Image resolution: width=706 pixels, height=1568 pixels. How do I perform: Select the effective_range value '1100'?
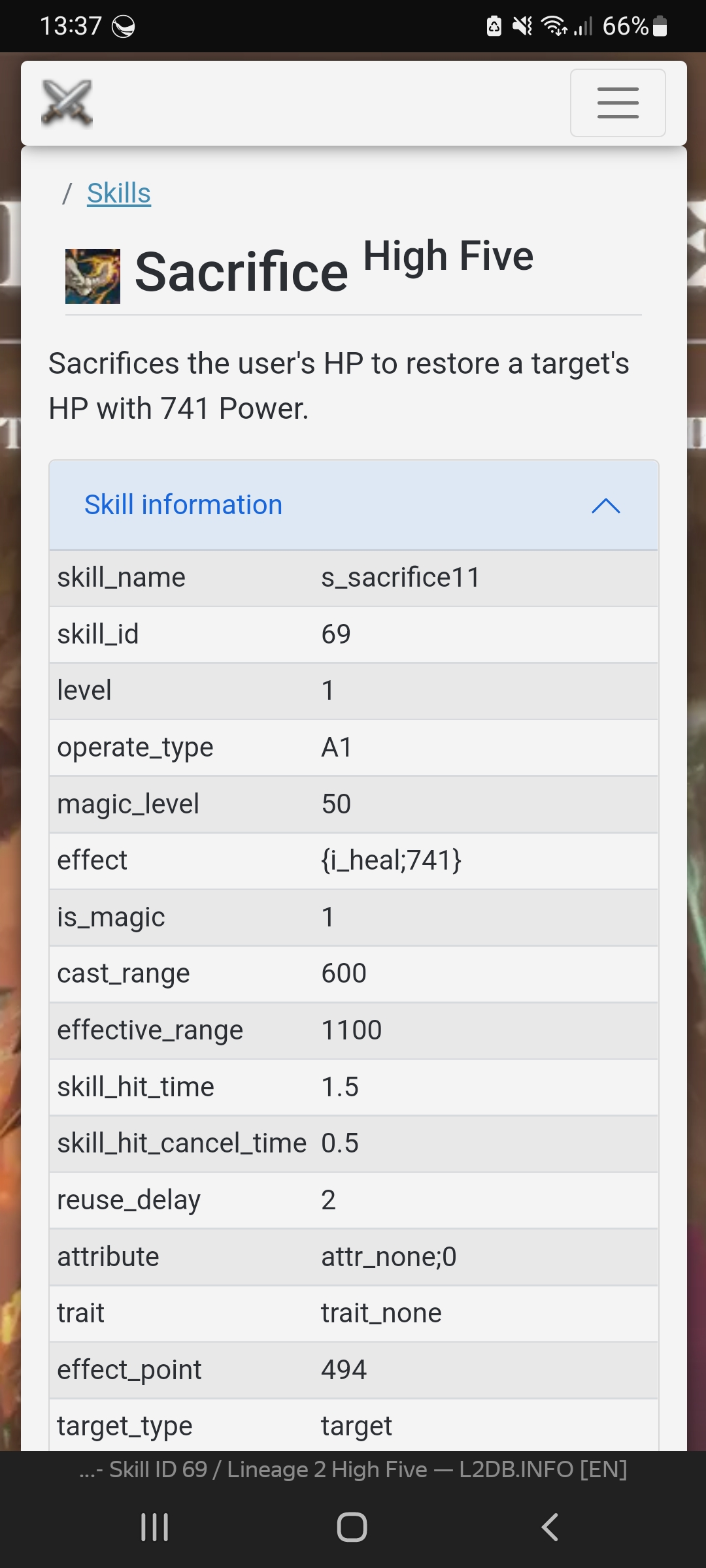coord(352,1030)
